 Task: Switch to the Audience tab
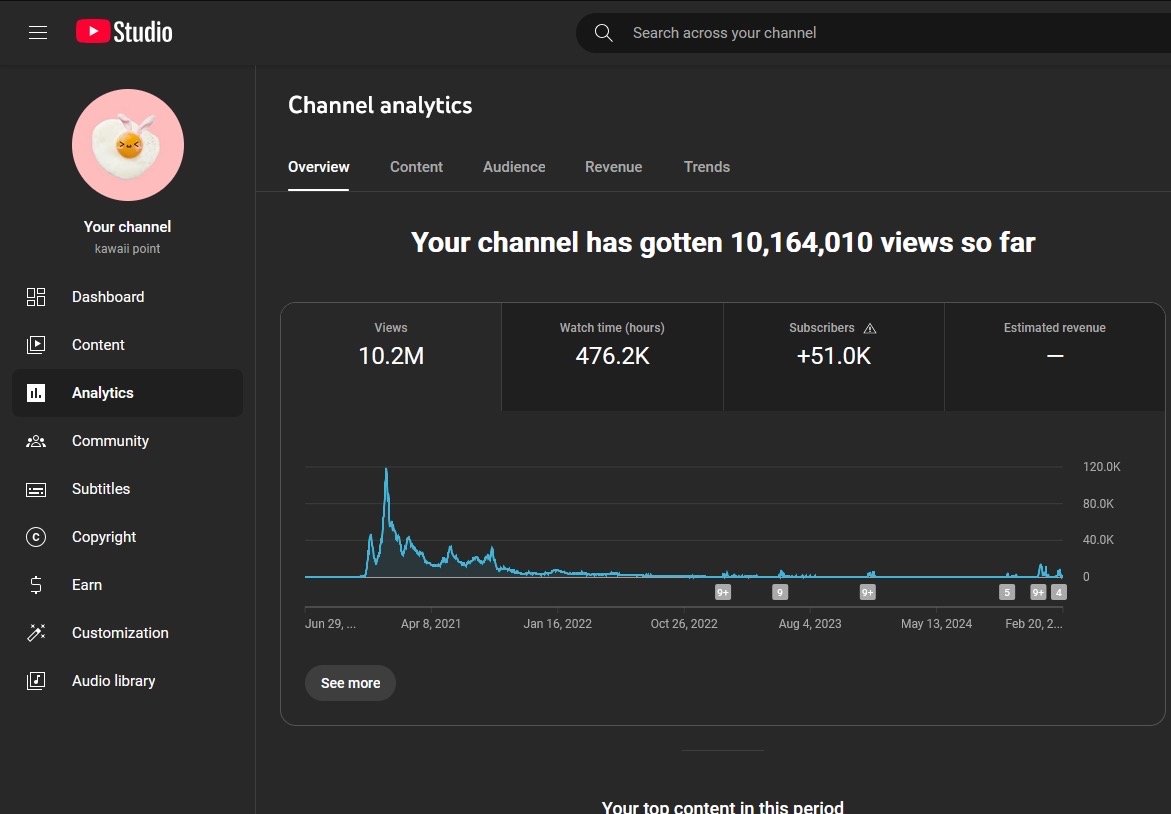click(x=514, y=167)
